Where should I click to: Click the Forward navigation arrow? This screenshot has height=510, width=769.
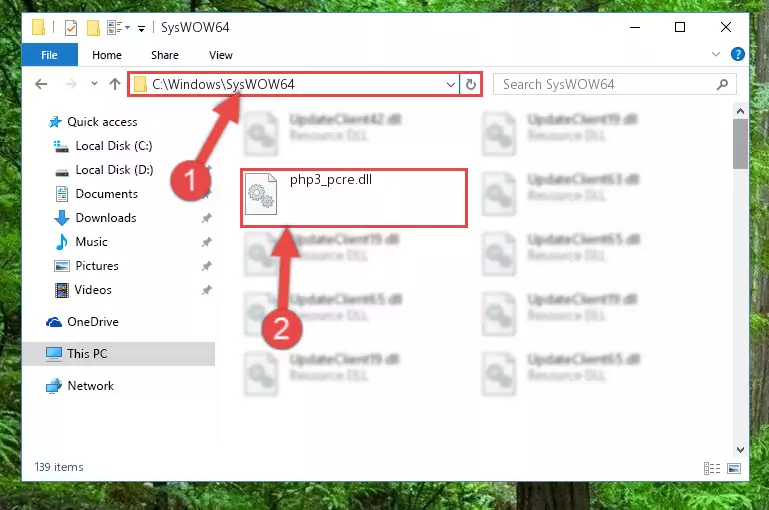pyautogui.click(x=71, y=84)
